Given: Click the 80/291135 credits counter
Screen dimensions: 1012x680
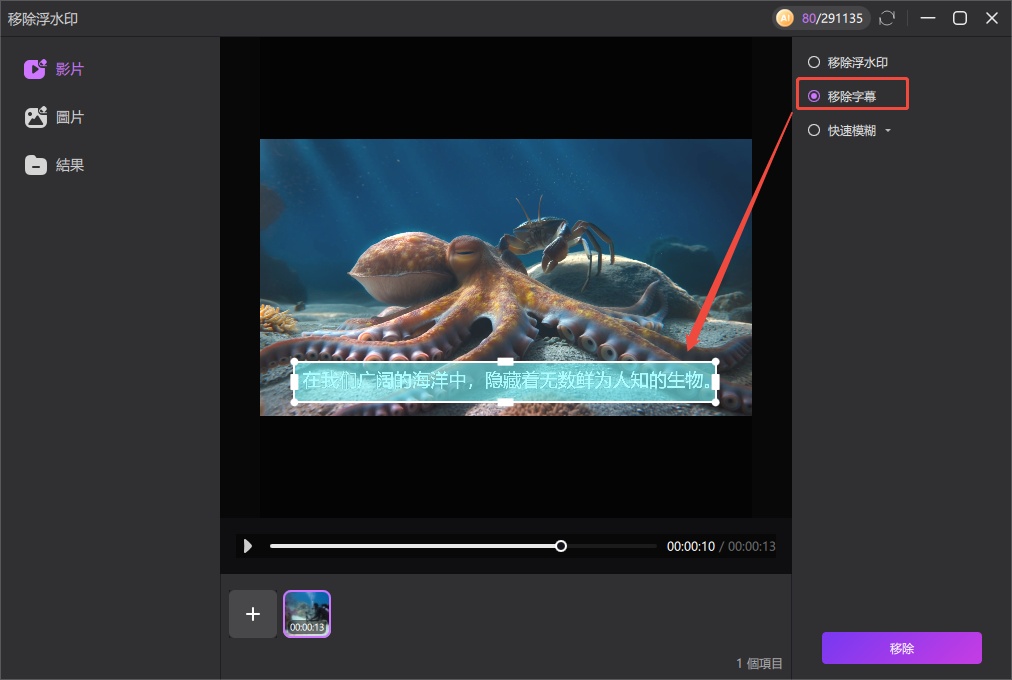Looking at the screenshot, I should click(833, 18).
